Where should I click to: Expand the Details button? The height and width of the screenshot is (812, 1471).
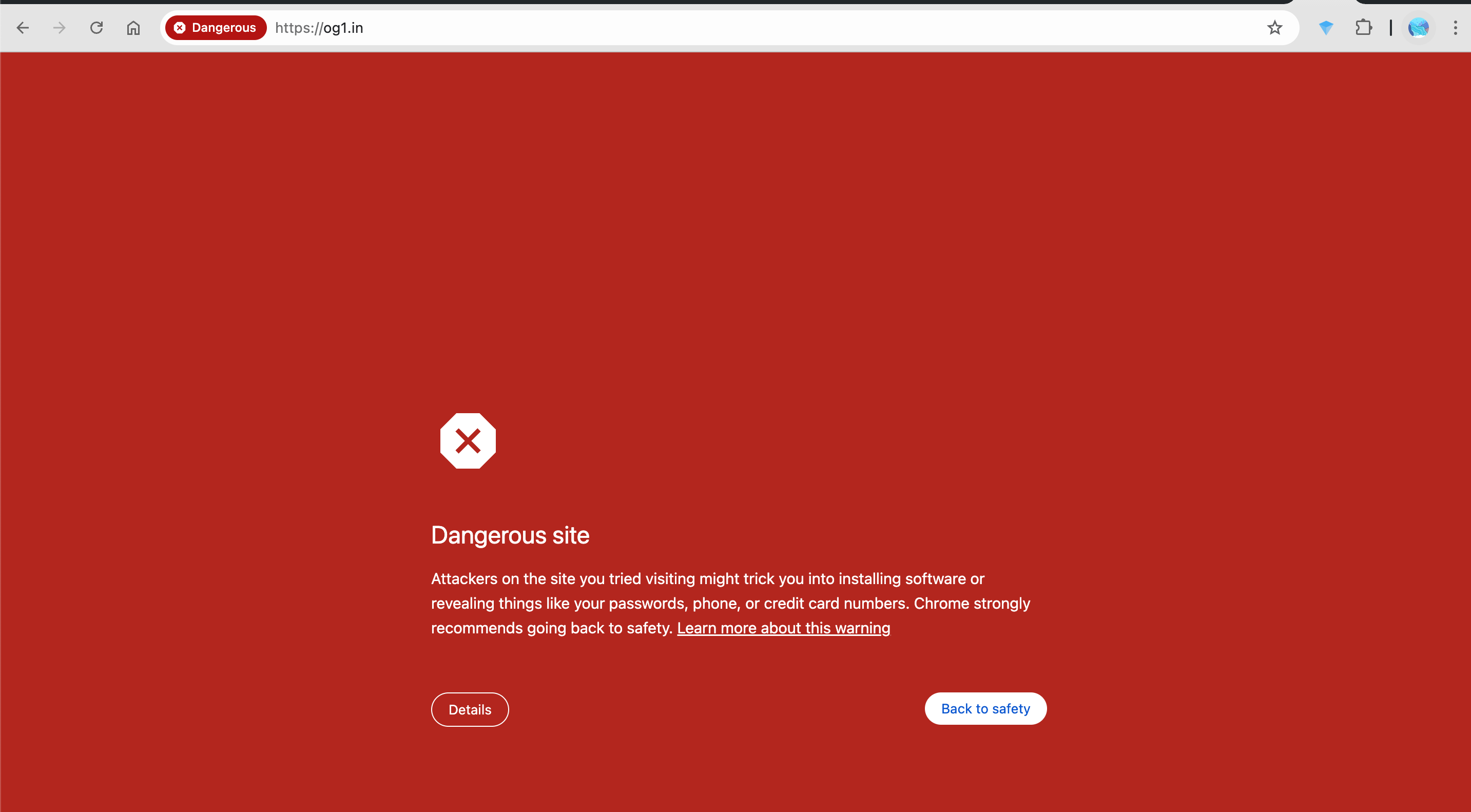click(x=470, y=709)
